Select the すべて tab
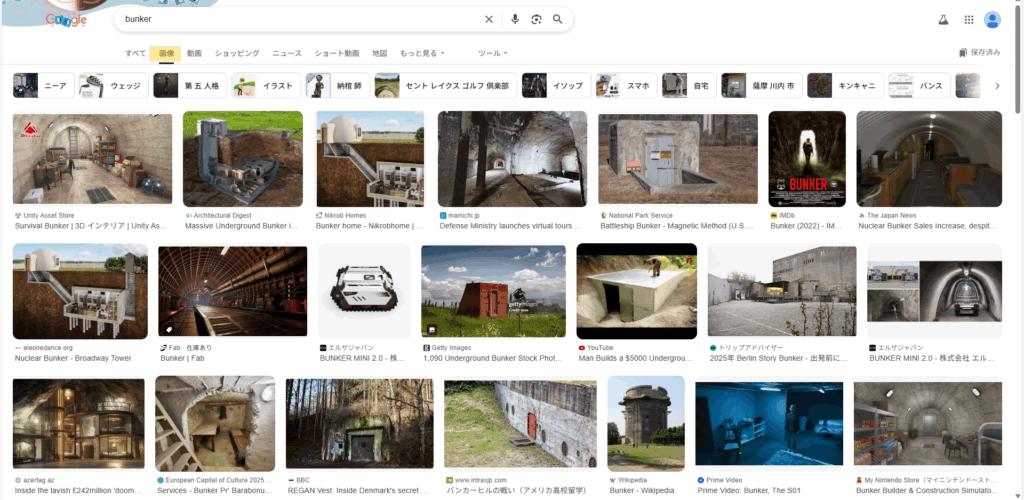 pyautogui.click(x=135, y=53)
